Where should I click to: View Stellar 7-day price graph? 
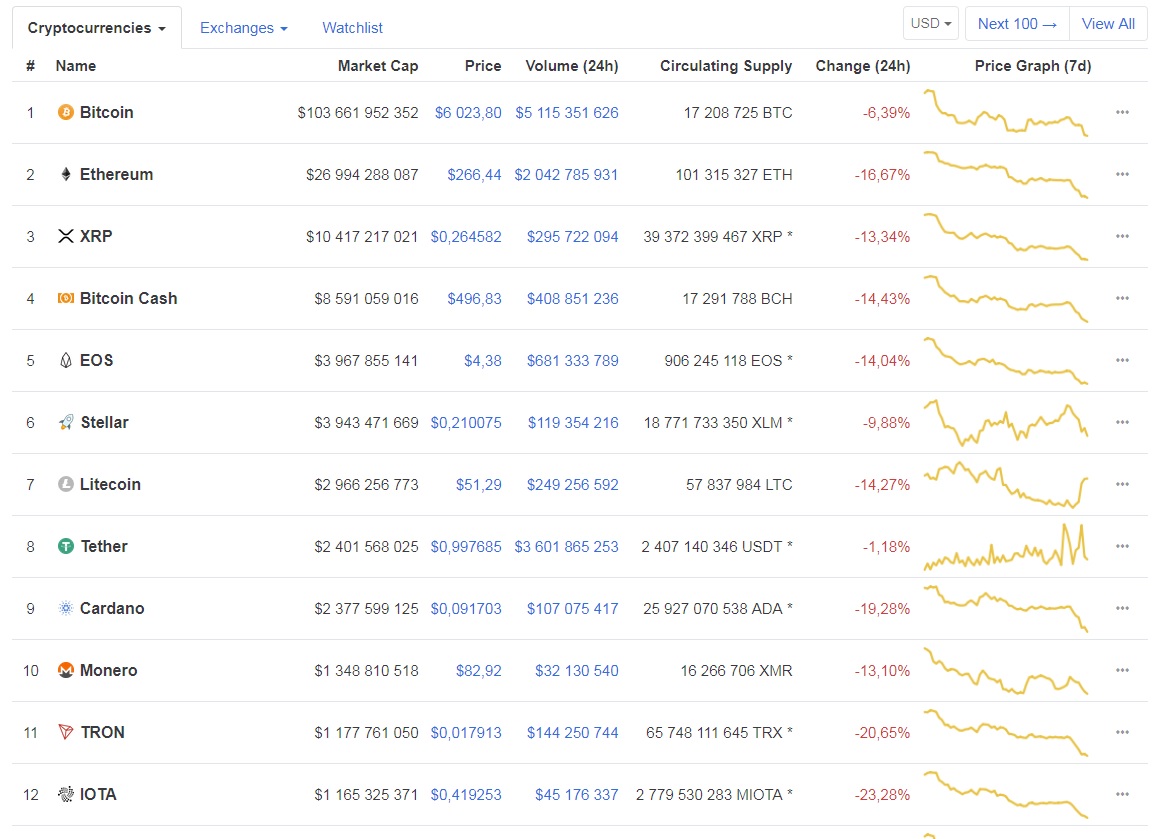tap(1006, 422)
